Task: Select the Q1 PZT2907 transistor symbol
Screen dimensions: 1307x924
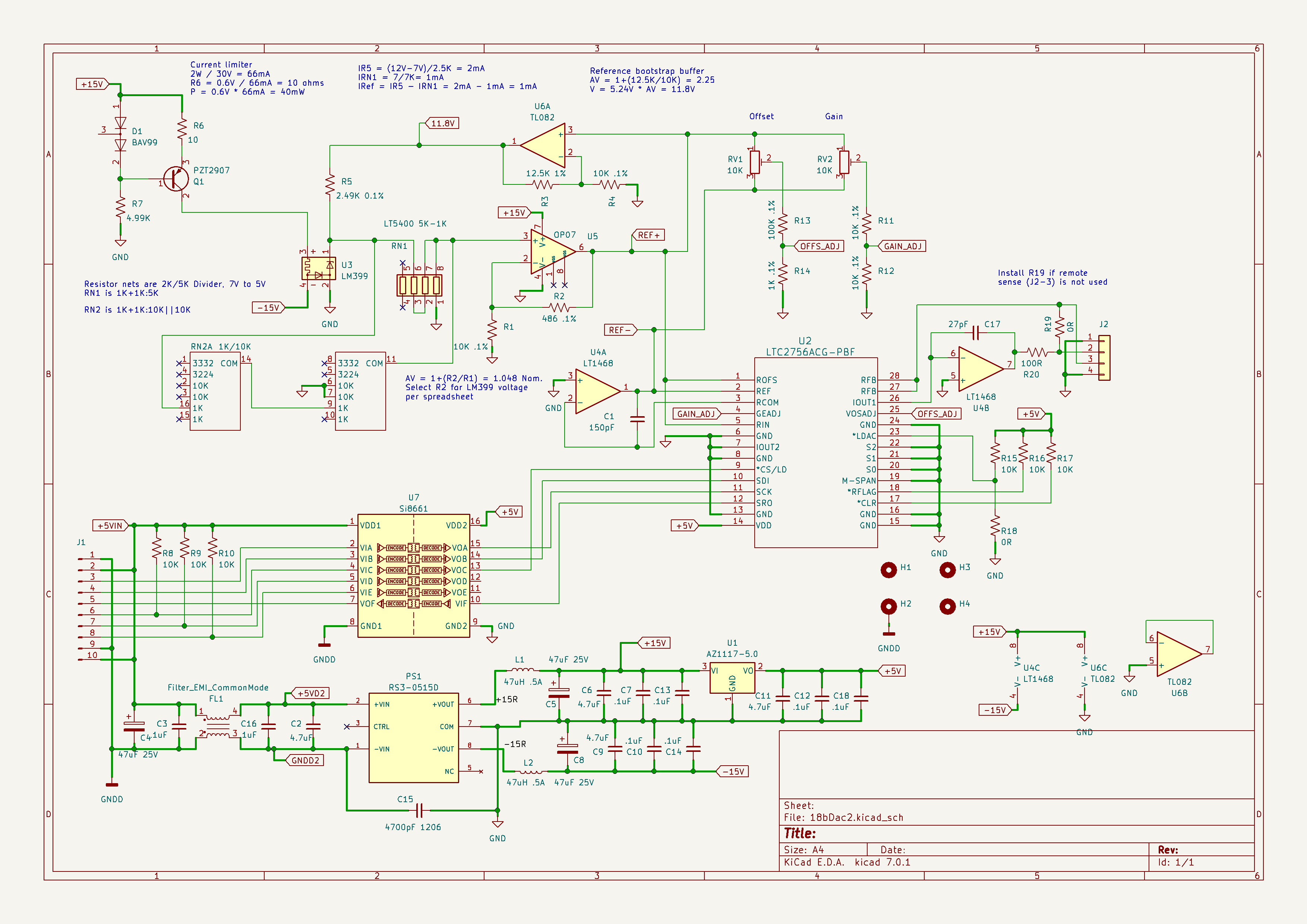Action: pos(175,179)
